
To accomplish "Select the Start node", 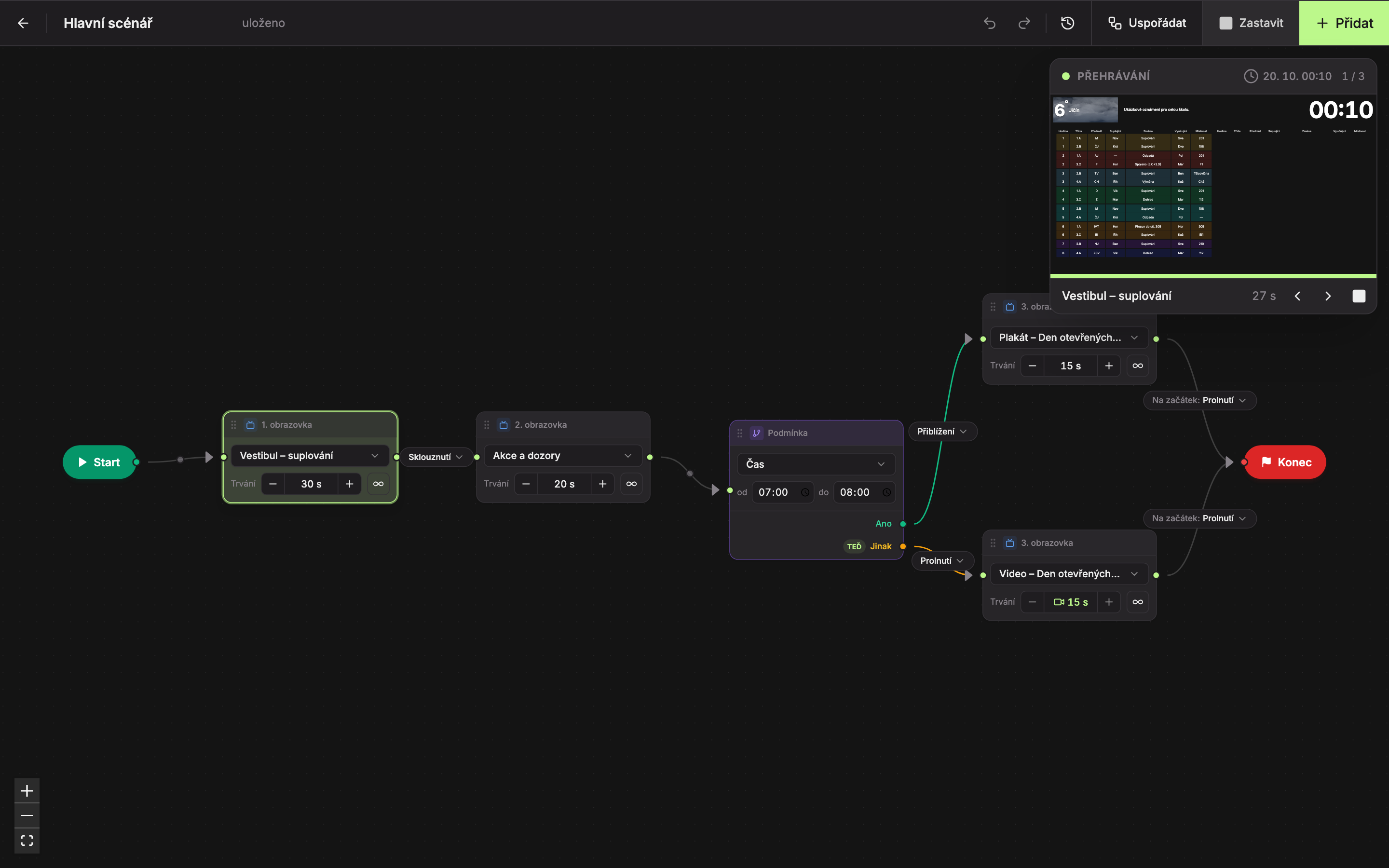I will coord(99,462).
